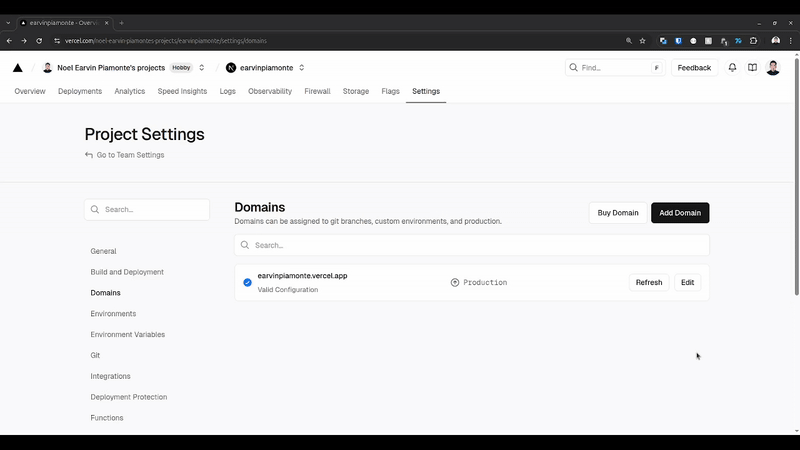Open the documentation book icon
Image resolution: width=800 pixels, height=450 pixels.
(752, 68)
